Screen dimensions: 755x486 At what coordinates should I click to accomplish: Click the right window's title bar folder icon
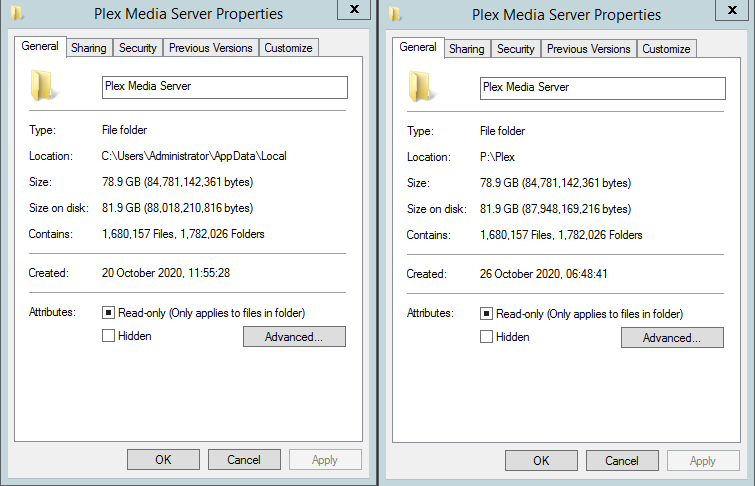[395, 14]
